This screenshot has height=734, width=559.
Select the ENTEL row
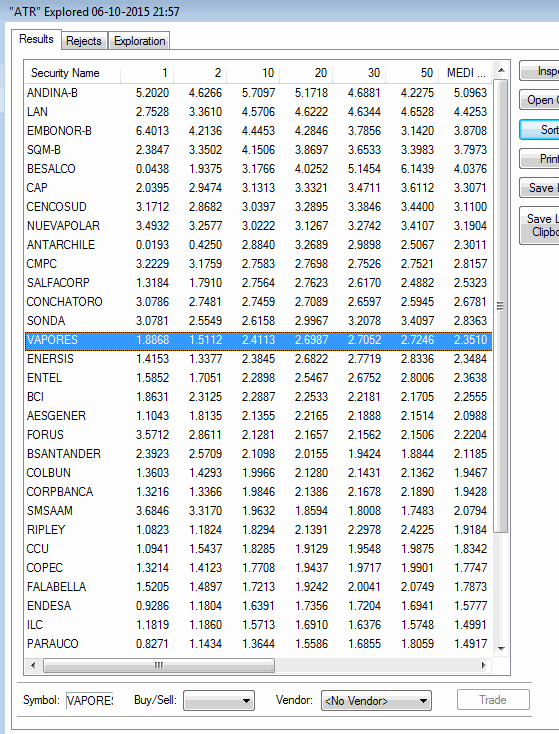coord(258,378)
